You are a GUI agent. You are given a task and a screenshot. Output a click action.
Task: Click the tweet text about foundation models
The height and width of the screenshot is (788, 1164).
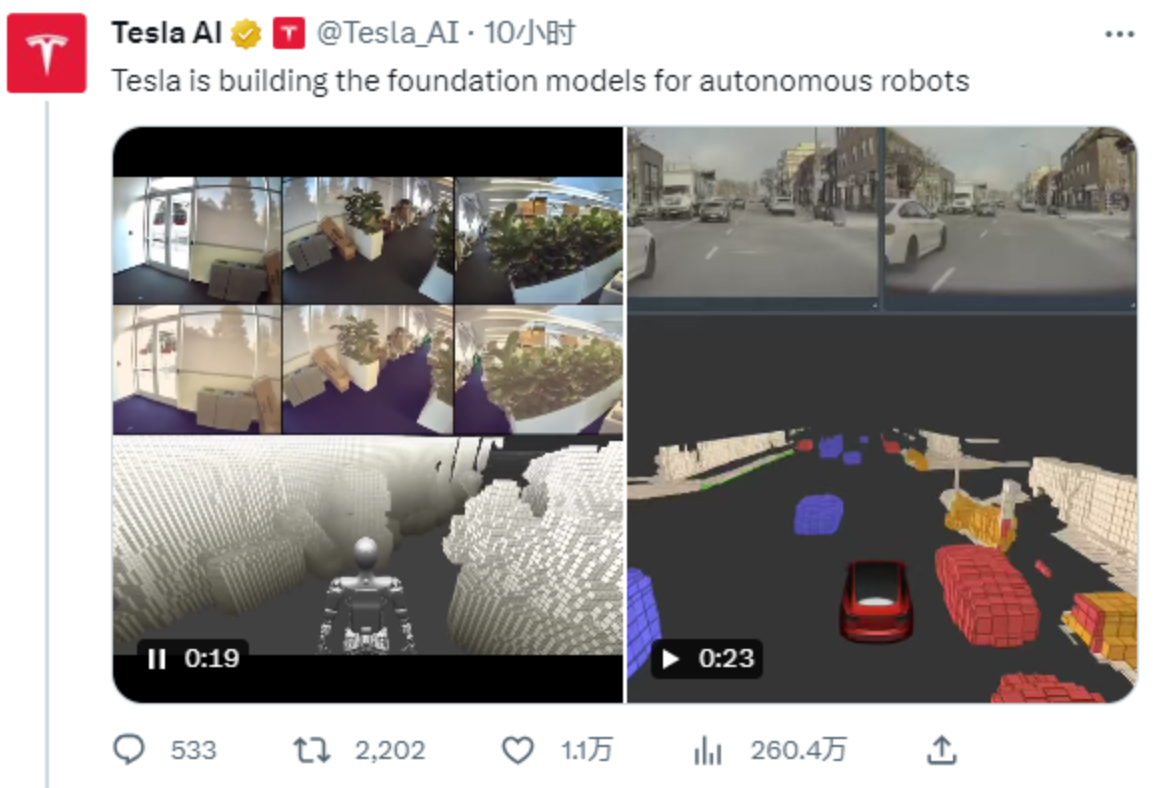tap(540, 81)
